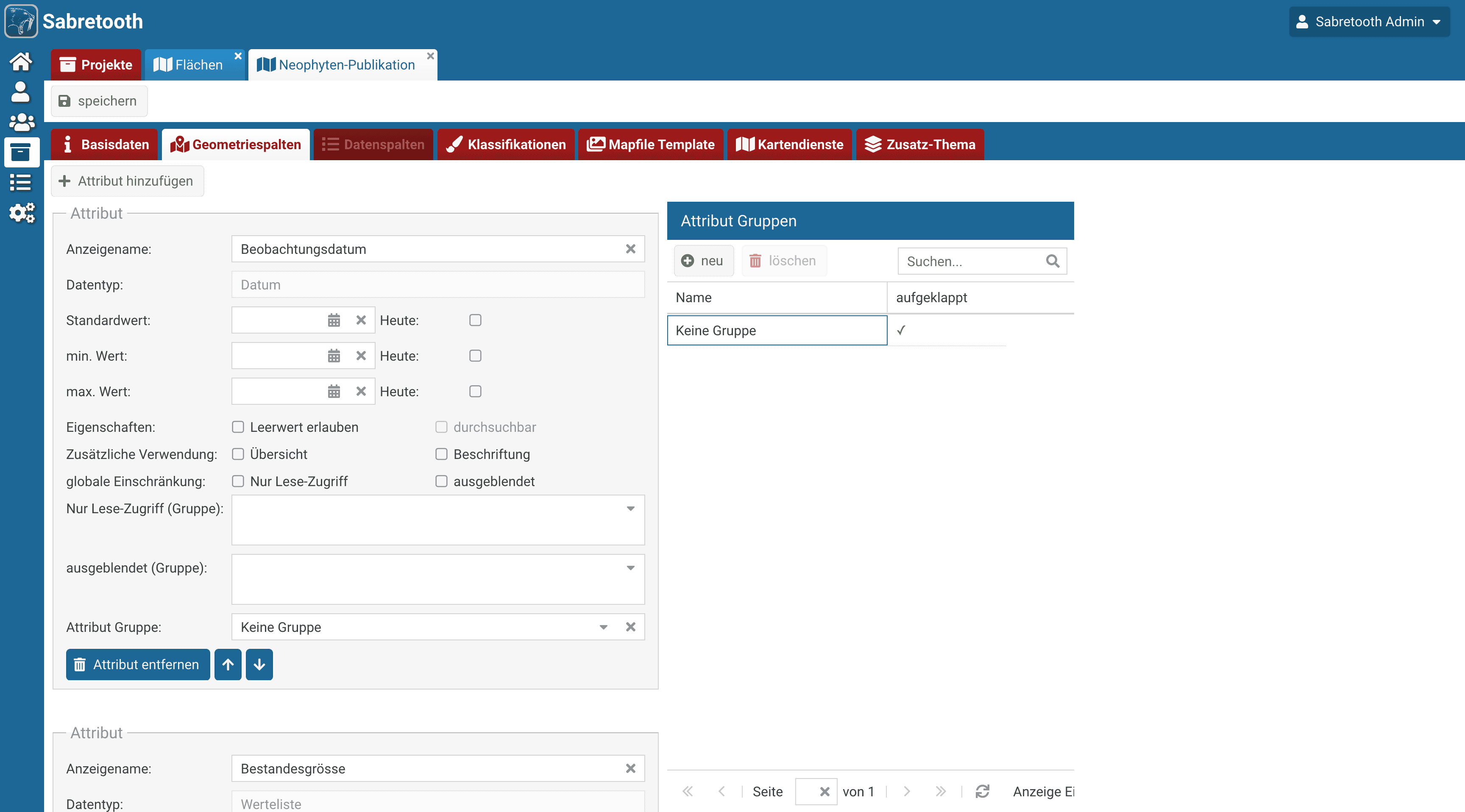Enable ausgeblendet checkbox
Image resolution: width=1465 pixels, height=812 pixels.
tap(441, 481)
